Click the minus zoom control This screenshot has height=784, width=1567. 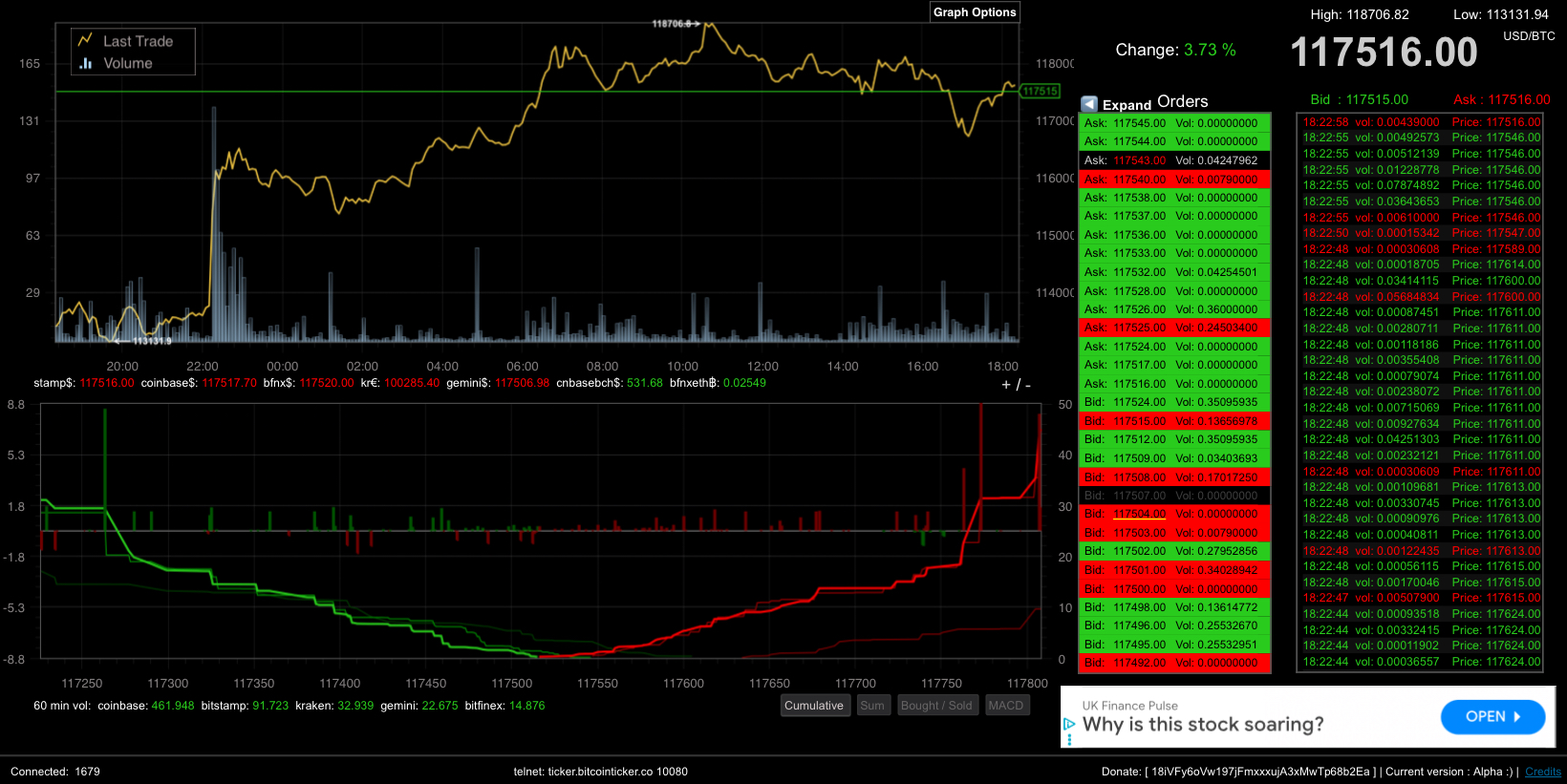click(1028, 385)
